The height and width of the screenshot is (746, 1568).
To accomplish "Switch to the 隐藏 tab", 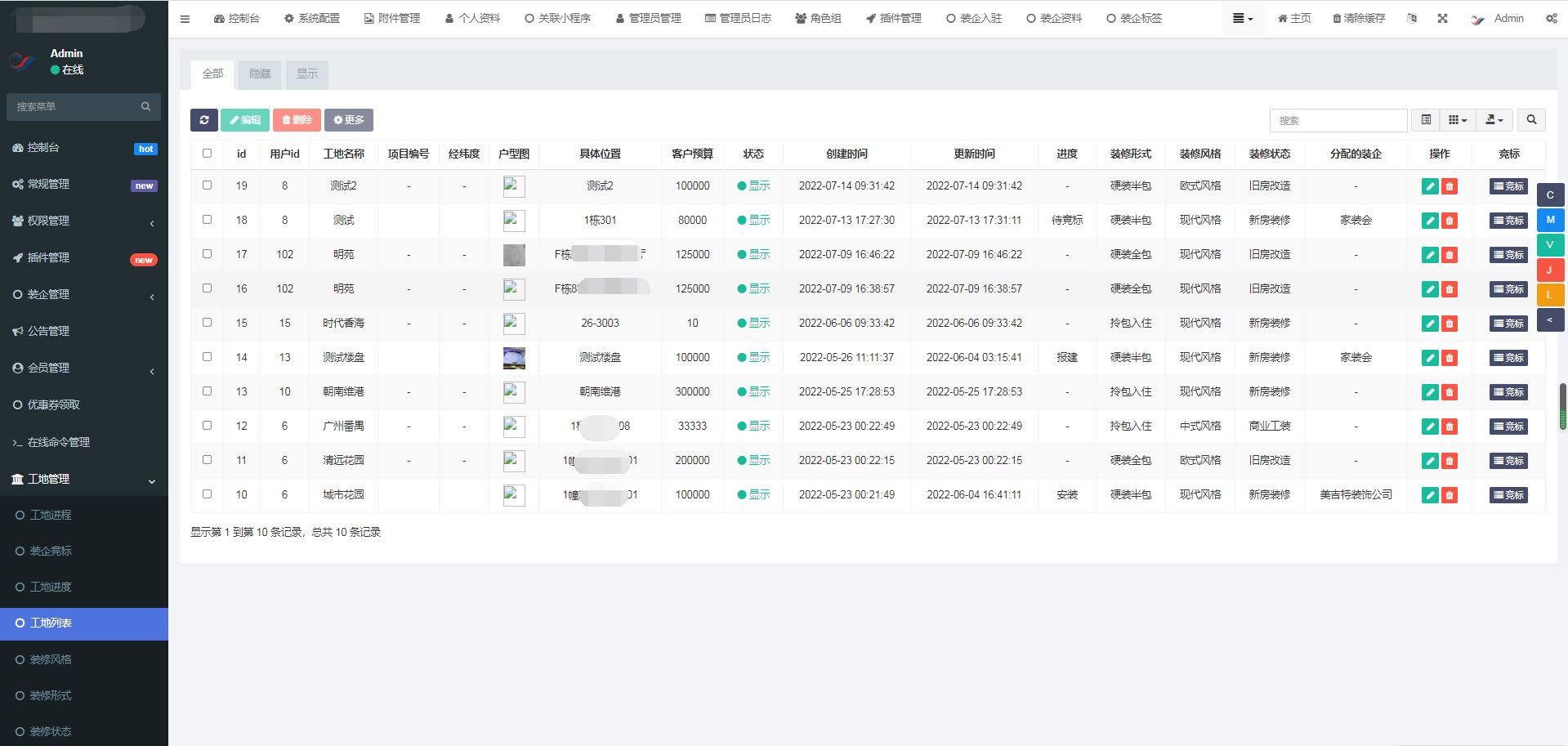I will 260,74.
